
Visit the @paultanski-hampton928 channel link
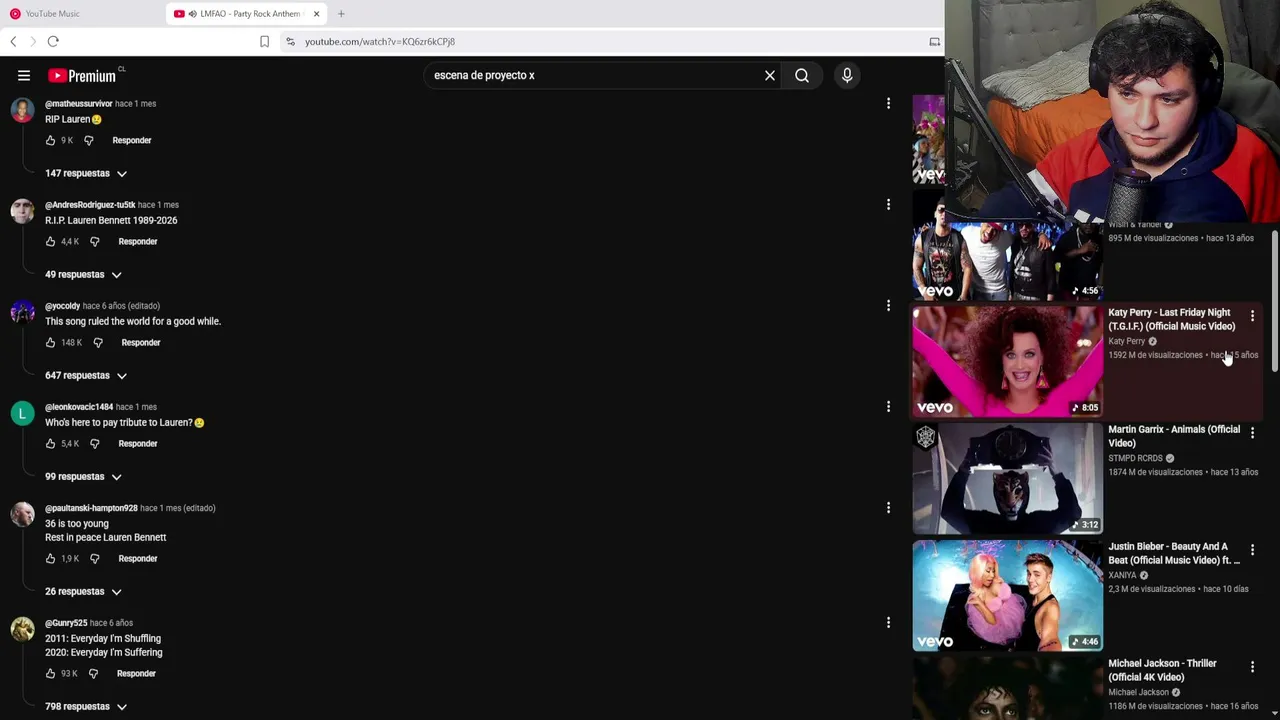[x=91, y=508]
